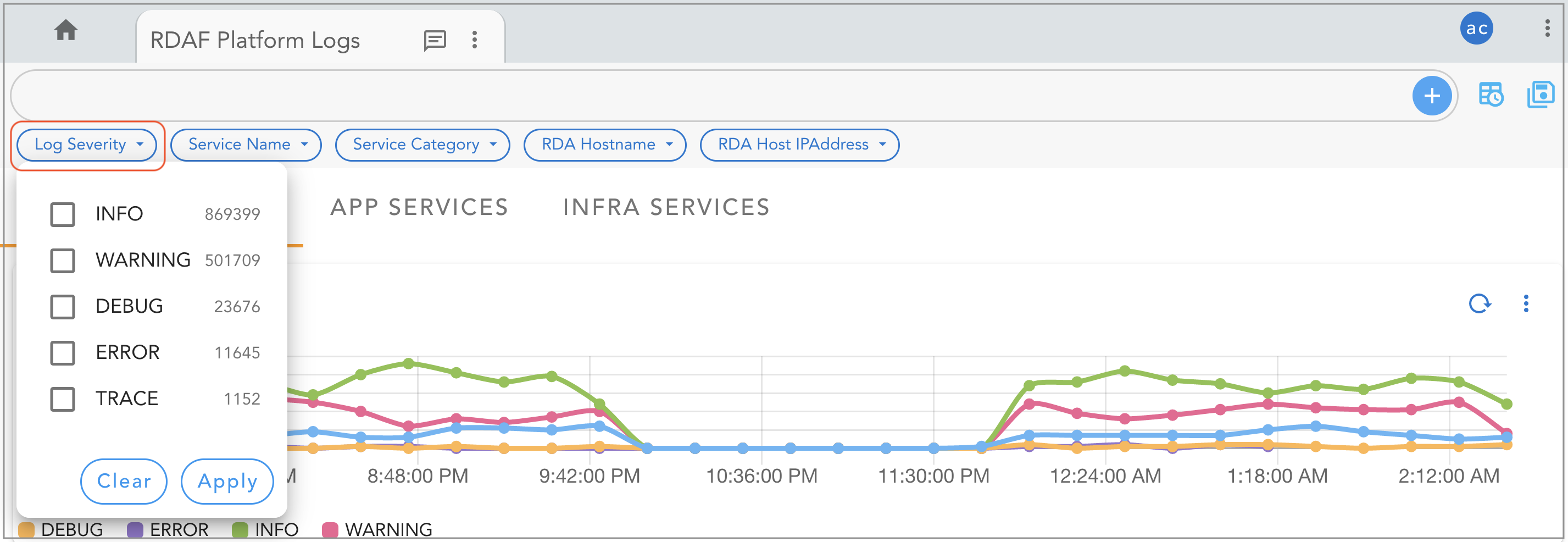Click the 'ac' user avatar
Image resolution: width=1568 pixels, height=542 pixels.
tap(1476, 29)
